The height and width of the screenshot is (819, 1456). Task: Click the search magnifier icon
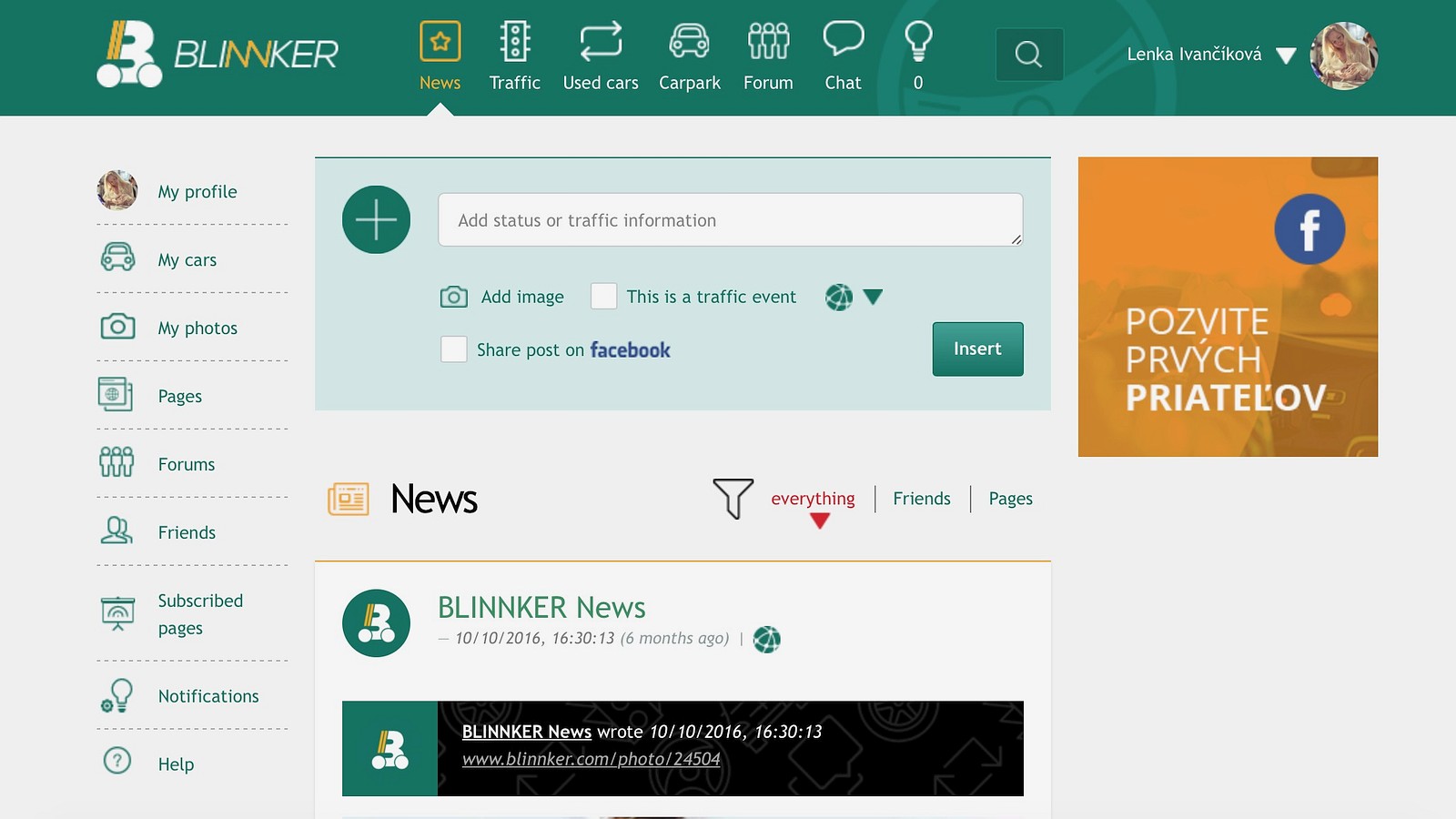click(x=1029, y=55)
